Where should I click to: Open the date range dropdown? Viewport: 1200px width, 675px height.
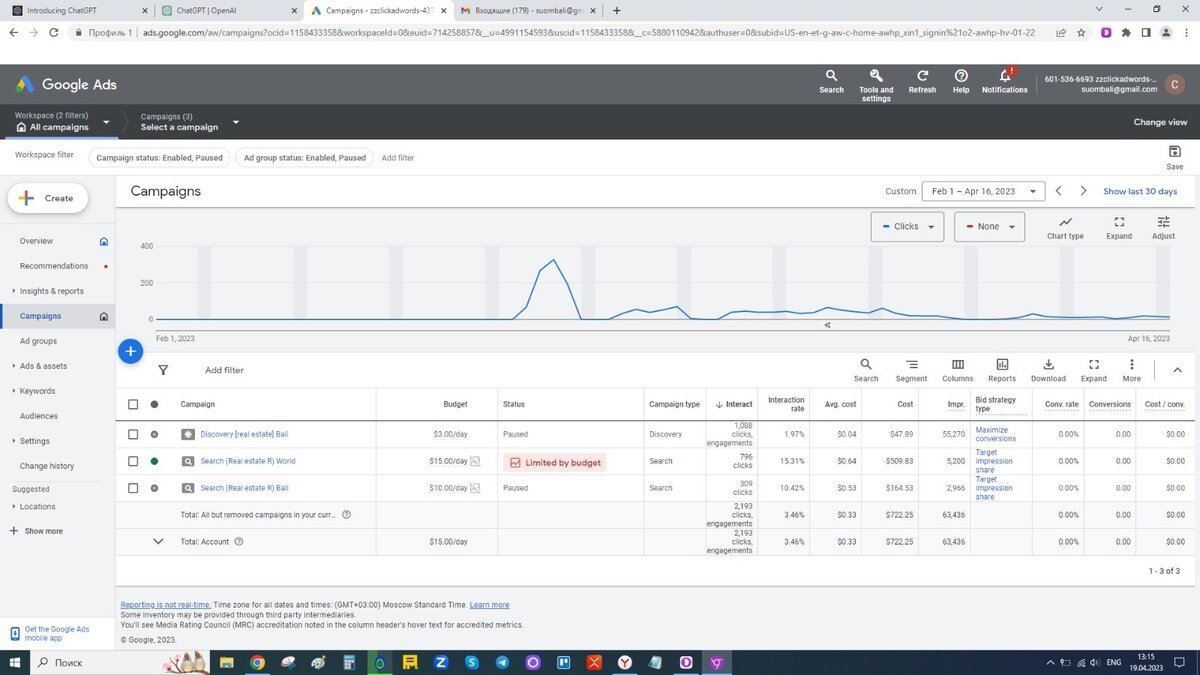tap(983, 191)
